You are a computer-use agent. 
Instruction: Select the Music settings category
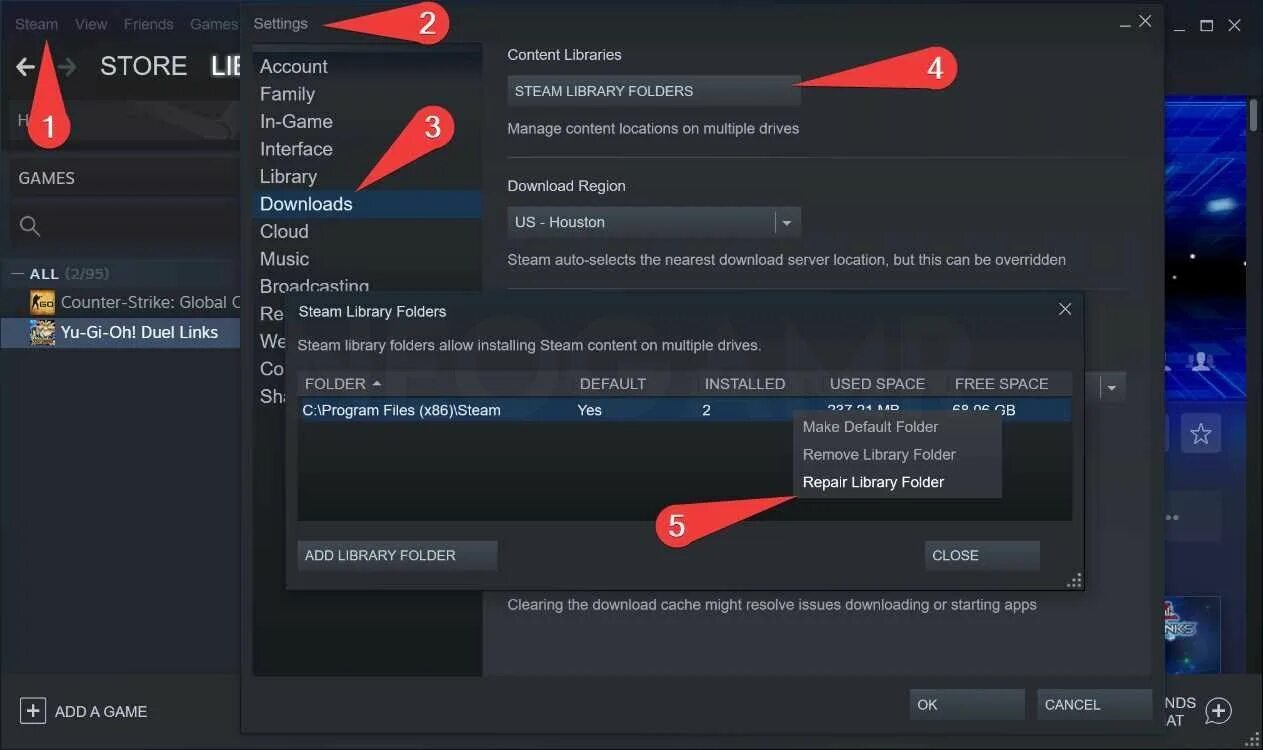(x=284, y=259)
